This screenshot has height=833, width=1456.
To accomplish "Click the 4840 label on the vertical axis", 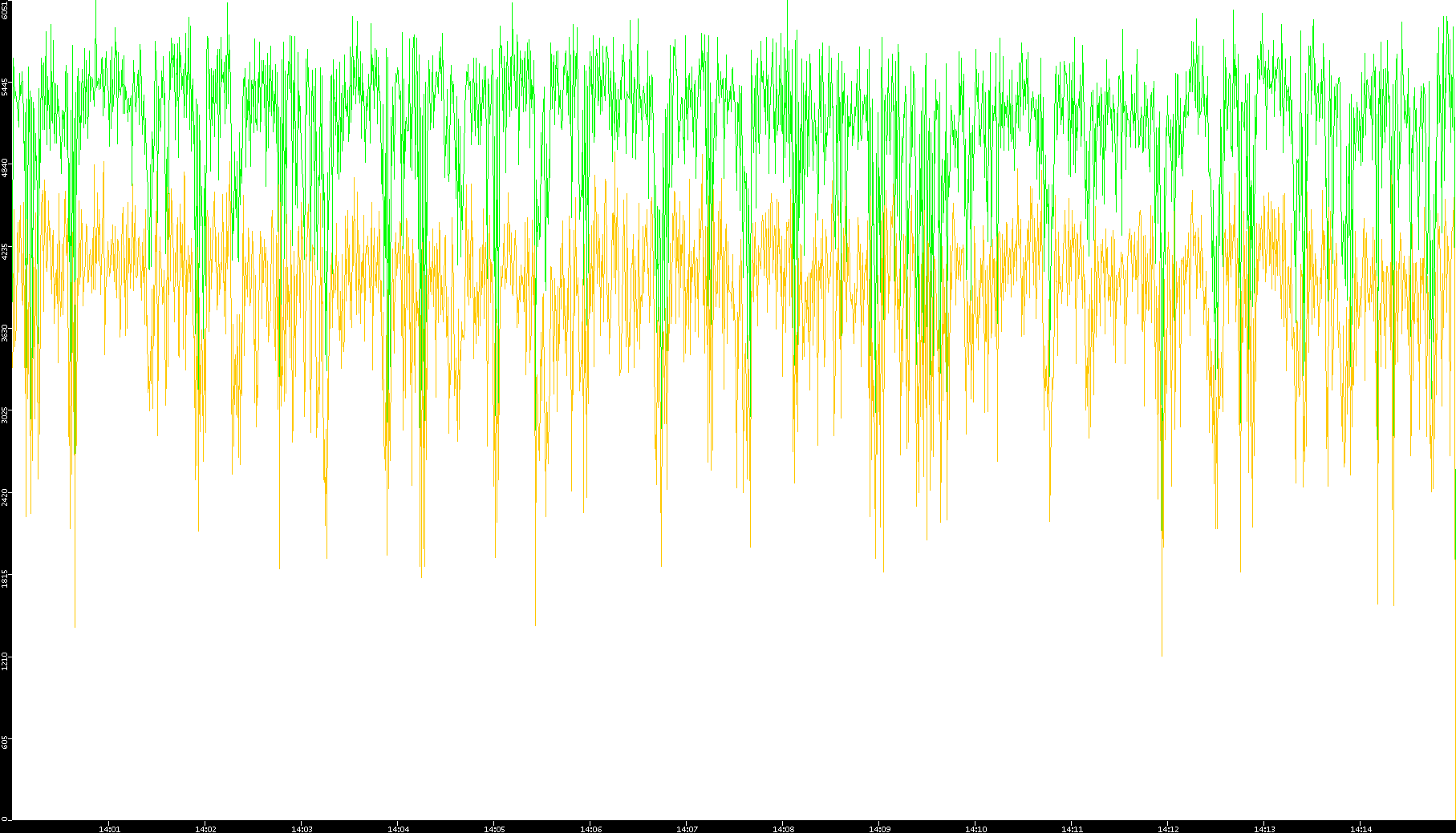I will point(5,168).
